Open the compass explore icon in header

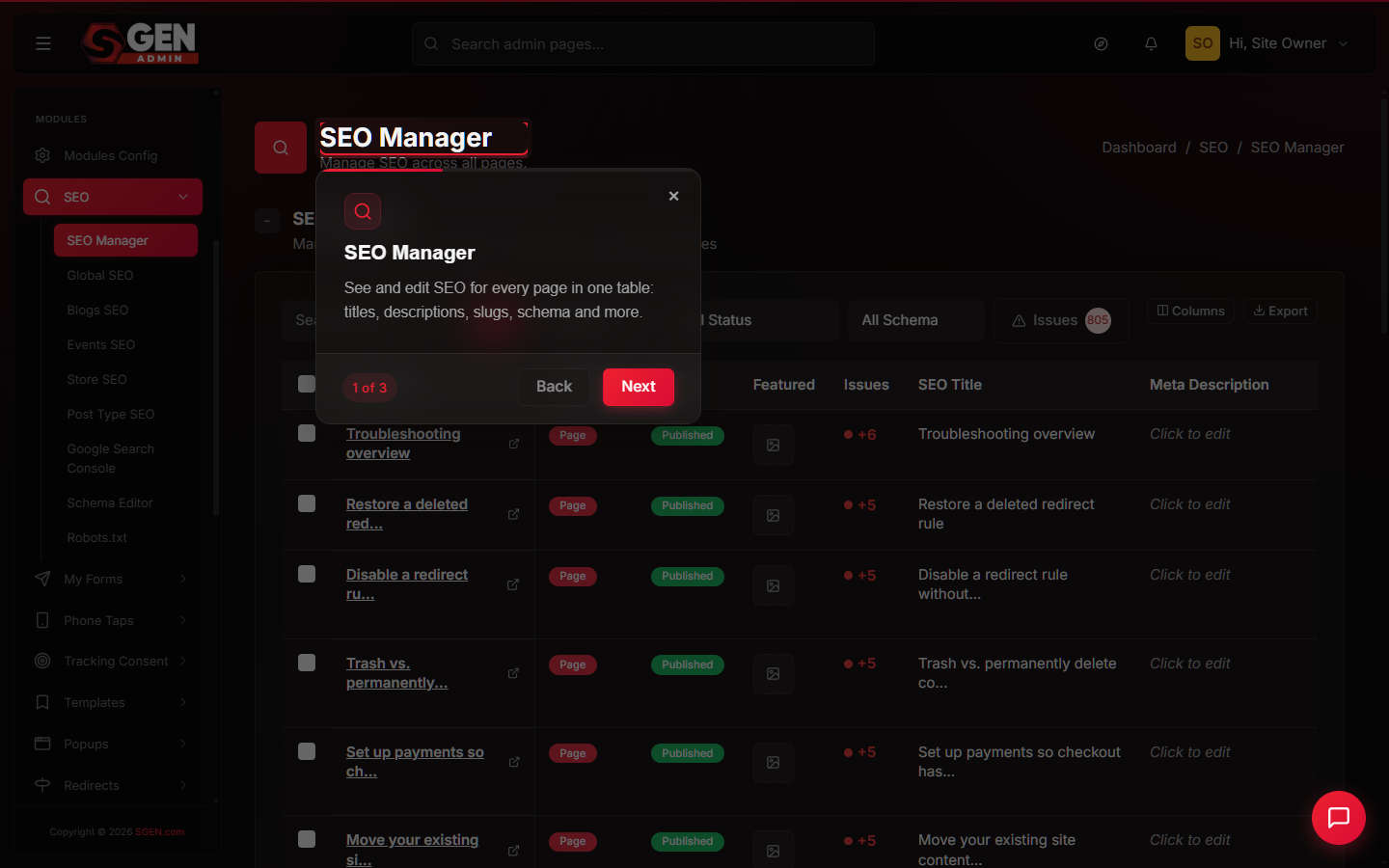[x=1101, y=43]
